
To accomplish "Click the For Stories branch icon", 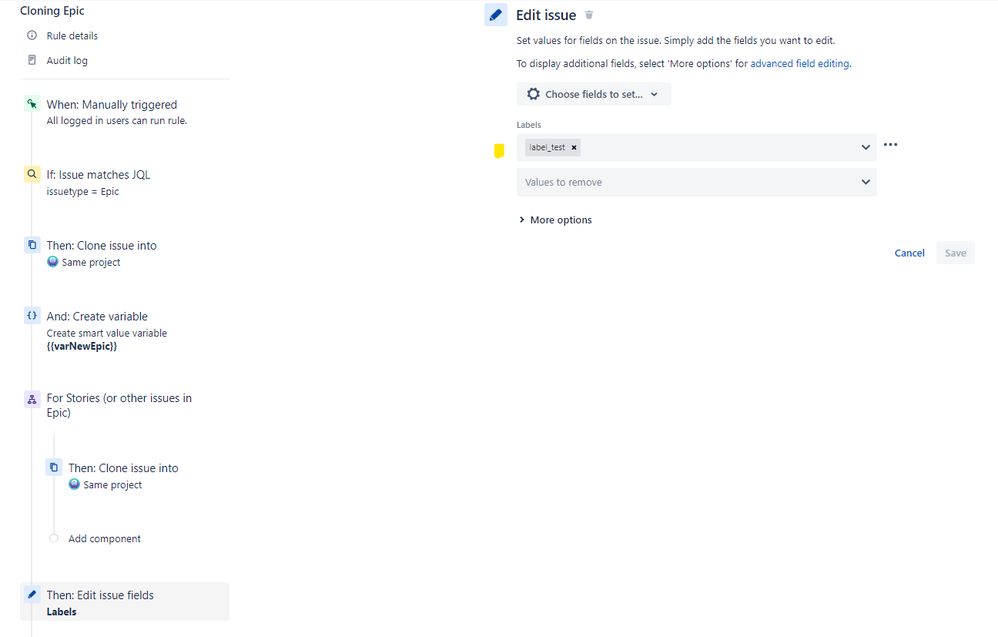I will point(32,399).
